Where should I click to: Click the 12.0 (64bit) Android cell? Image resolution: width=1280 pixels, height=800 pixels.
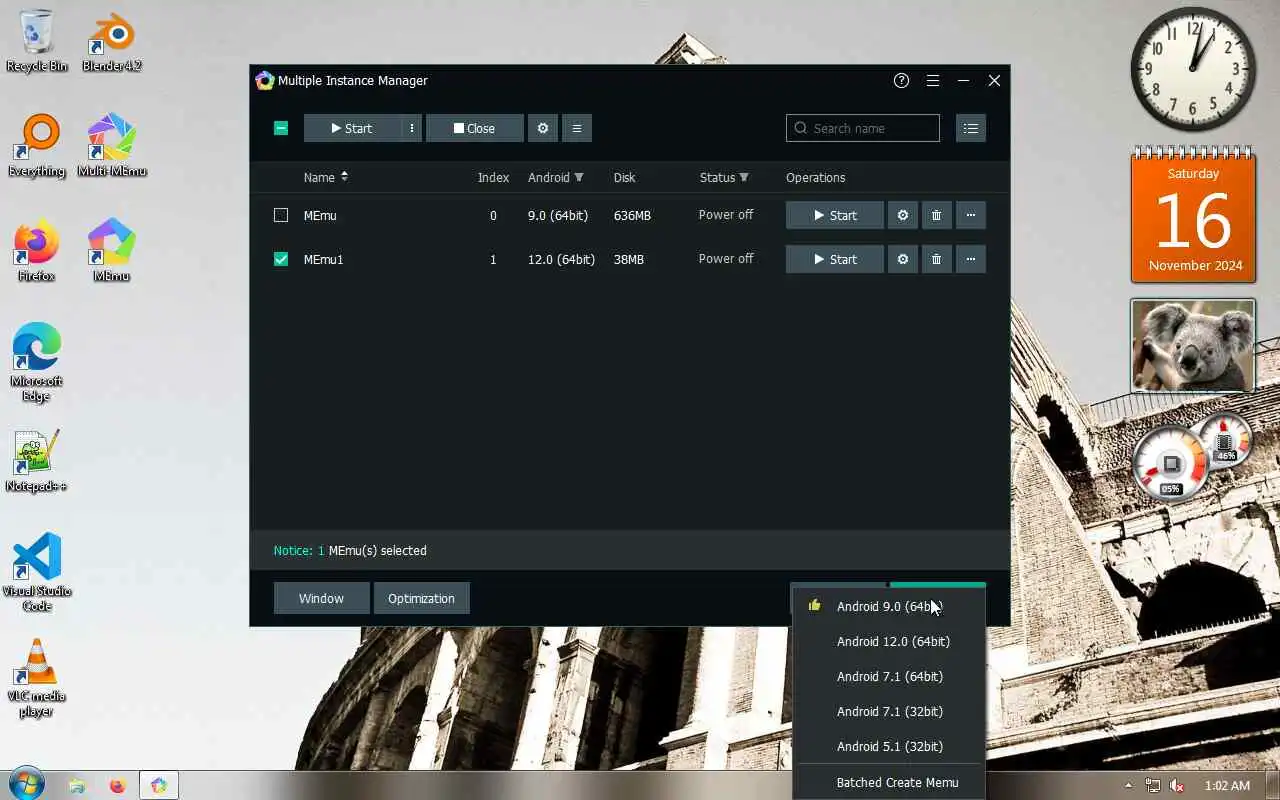coord(561,259)
